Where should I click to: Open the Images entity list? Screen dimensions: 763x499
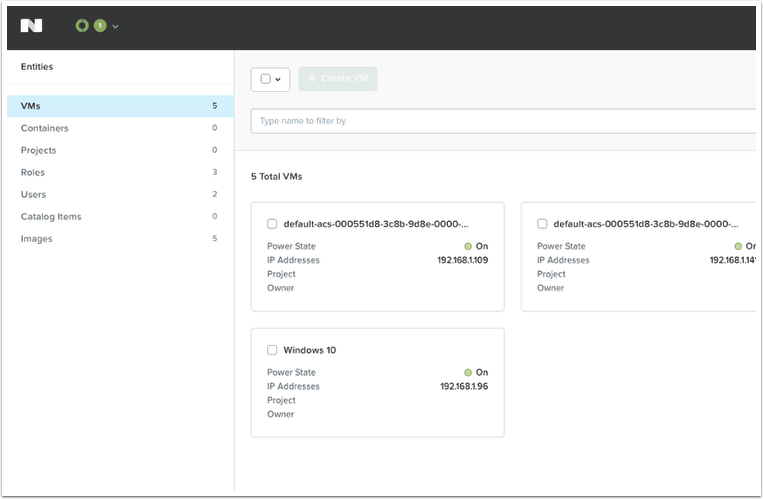36,238
